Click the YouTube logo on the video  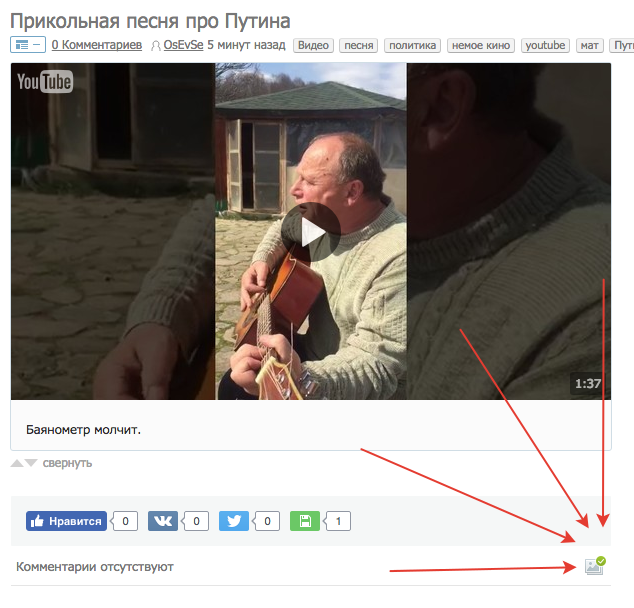point(45,82)
